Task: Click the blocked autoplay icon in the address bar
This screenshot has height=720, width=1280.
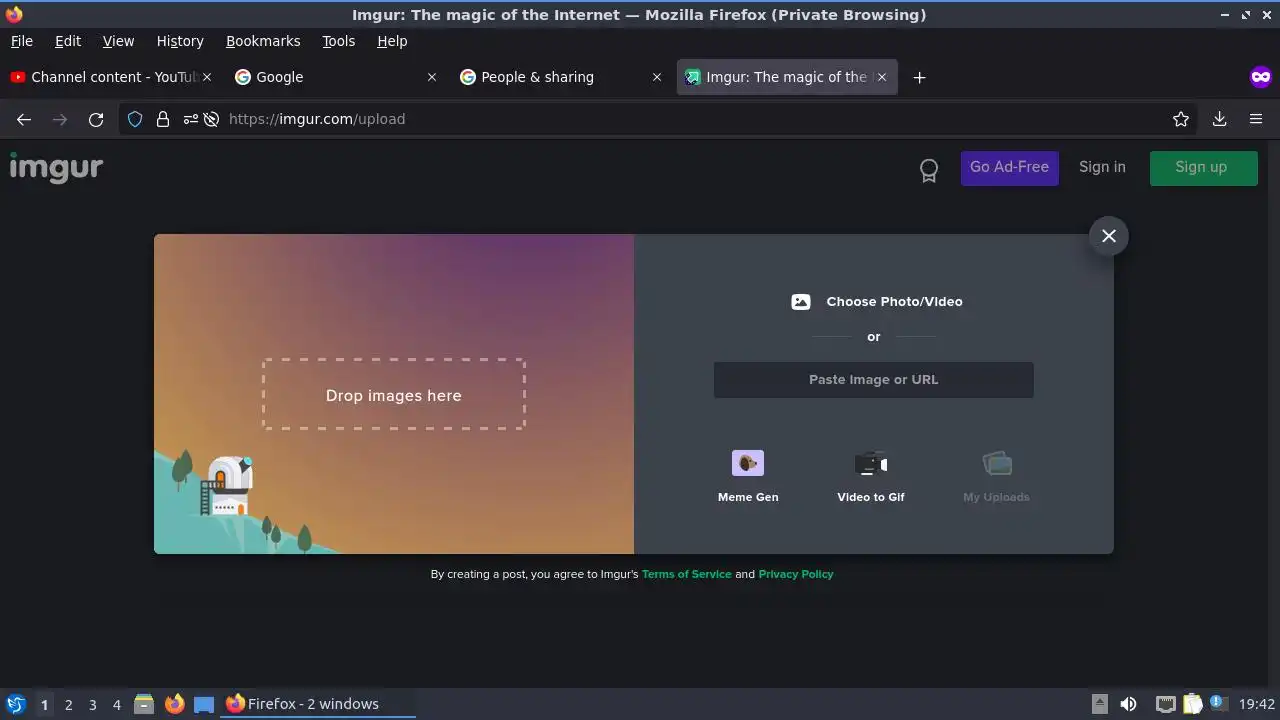Action: pyautogui.click(x=211, y=119)
